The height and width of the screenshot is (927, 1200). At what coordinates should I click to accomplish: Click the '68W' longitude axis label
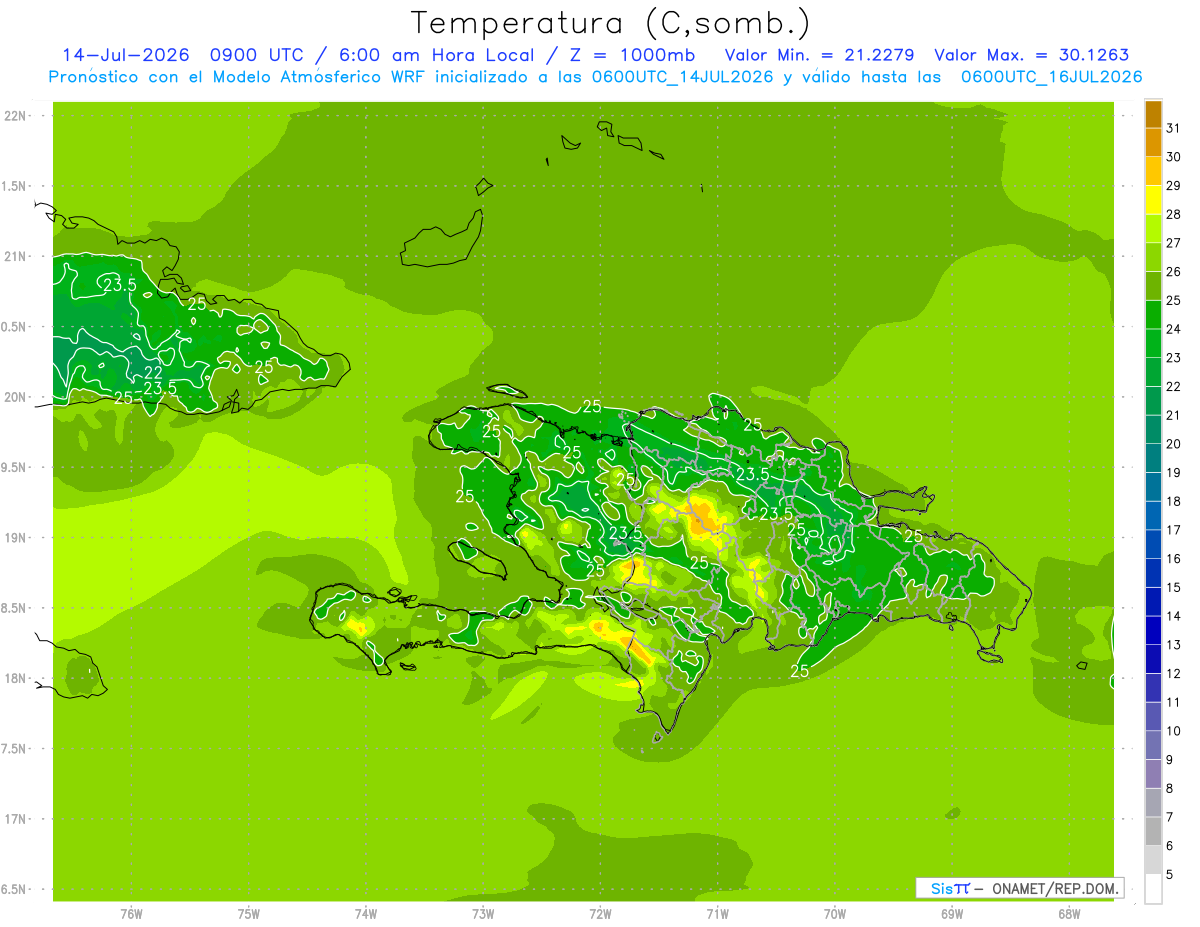[x=1069, y=914]
